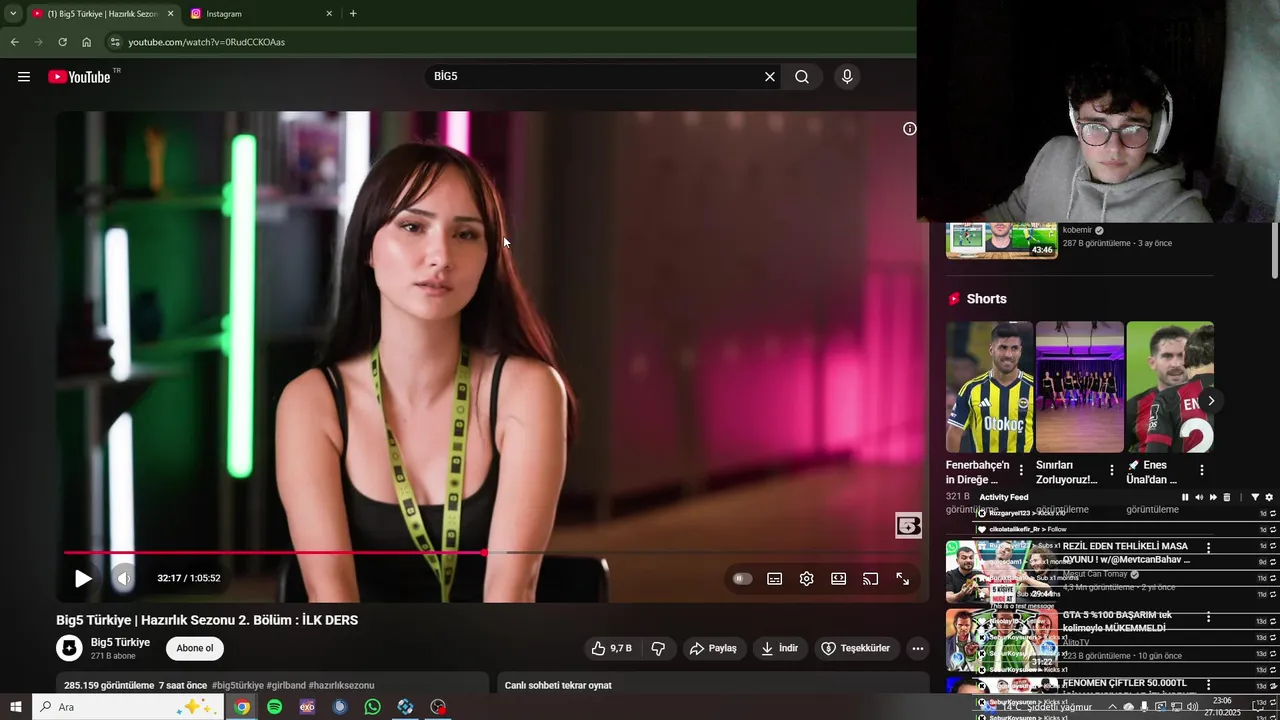The height and width of the screenshot is (720, 1280).
Task: Open video player settings gear
Action: (x=806, y=578)
